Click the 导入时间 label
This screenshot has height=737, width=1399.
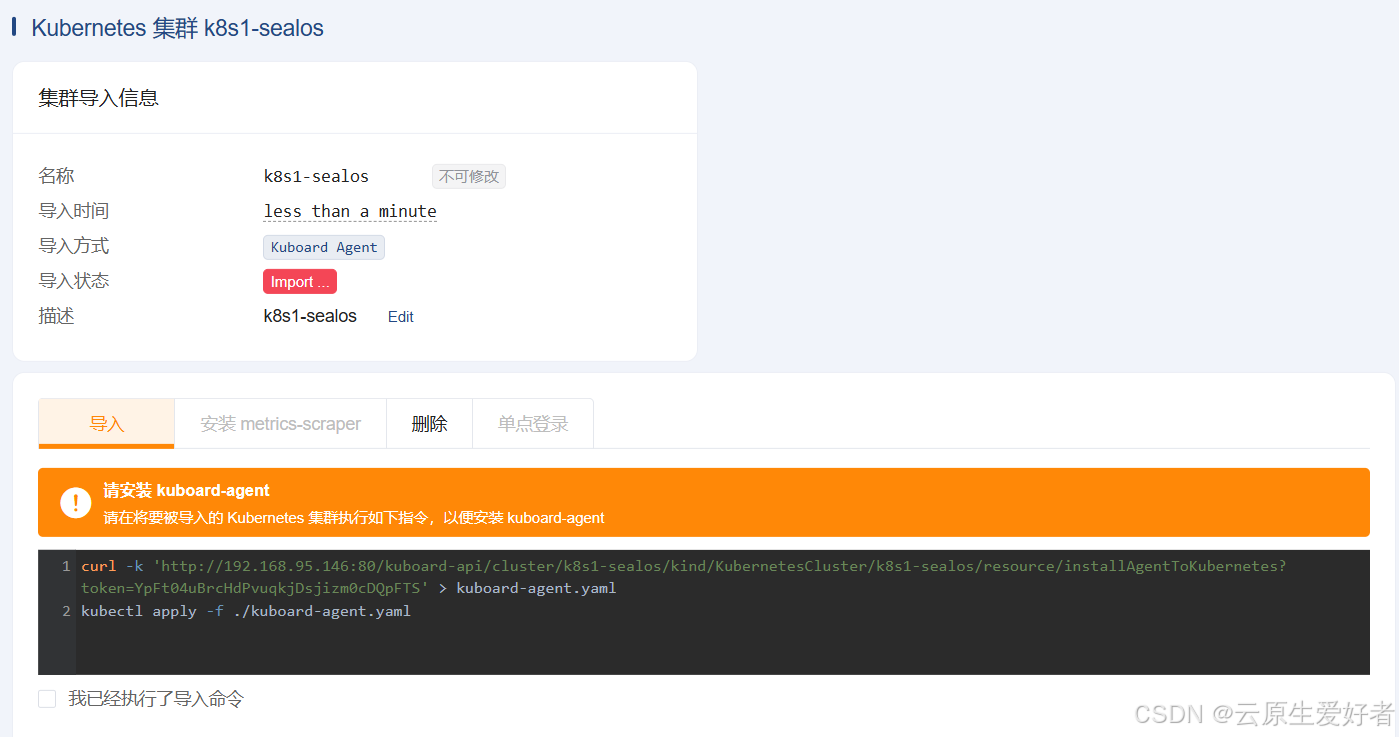point(74,211)
